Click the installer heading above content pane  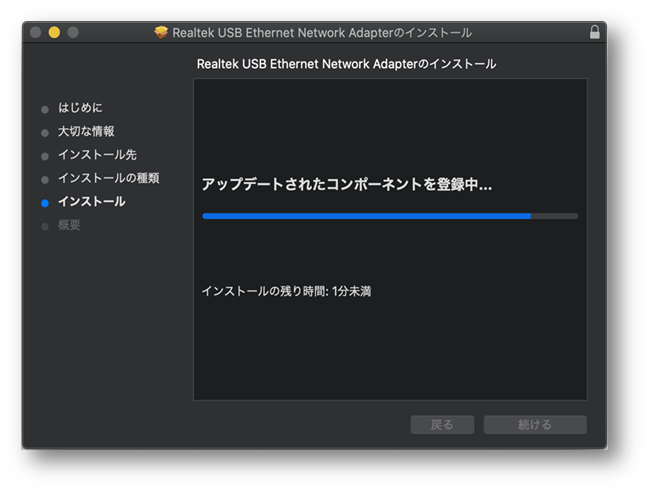[346, 64]
